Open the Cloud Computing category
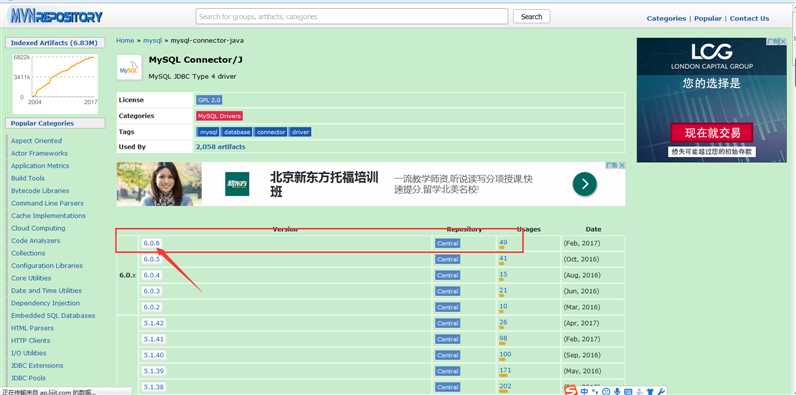Viewport: 796px width, 395px height. 38,228
